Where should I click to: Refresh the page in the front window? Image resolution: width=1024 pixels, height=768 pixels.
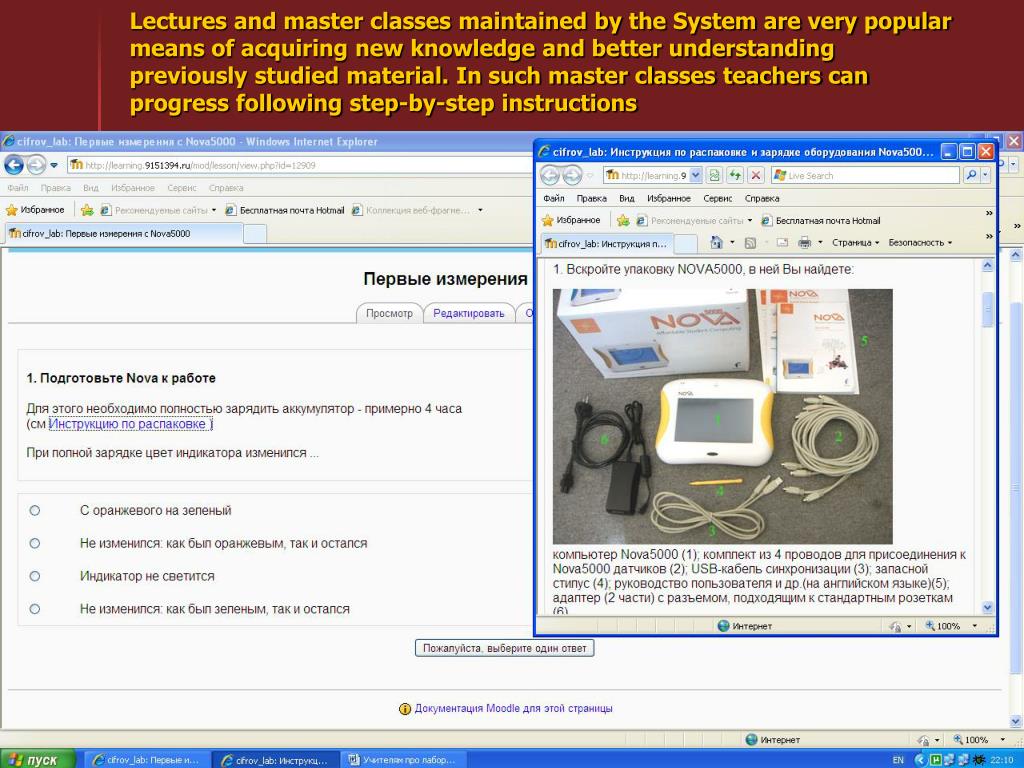(x=735, y=175)
